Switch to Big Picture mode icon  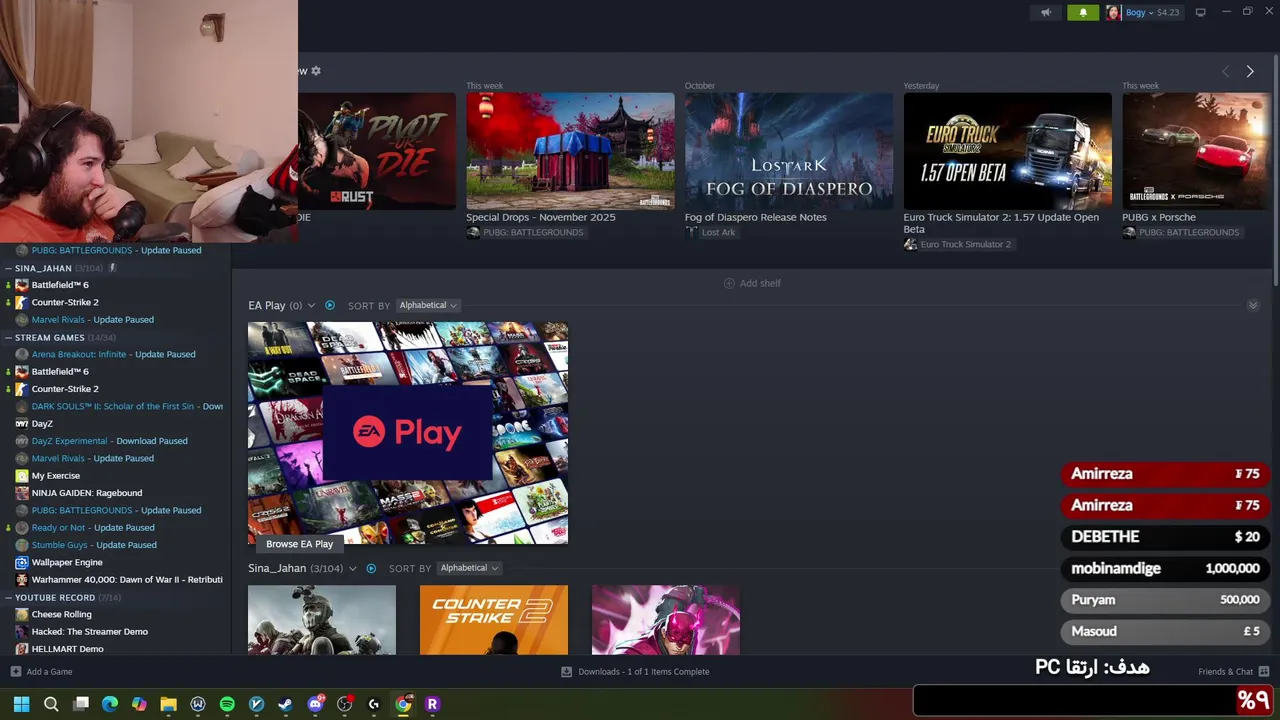point(1200,12)
